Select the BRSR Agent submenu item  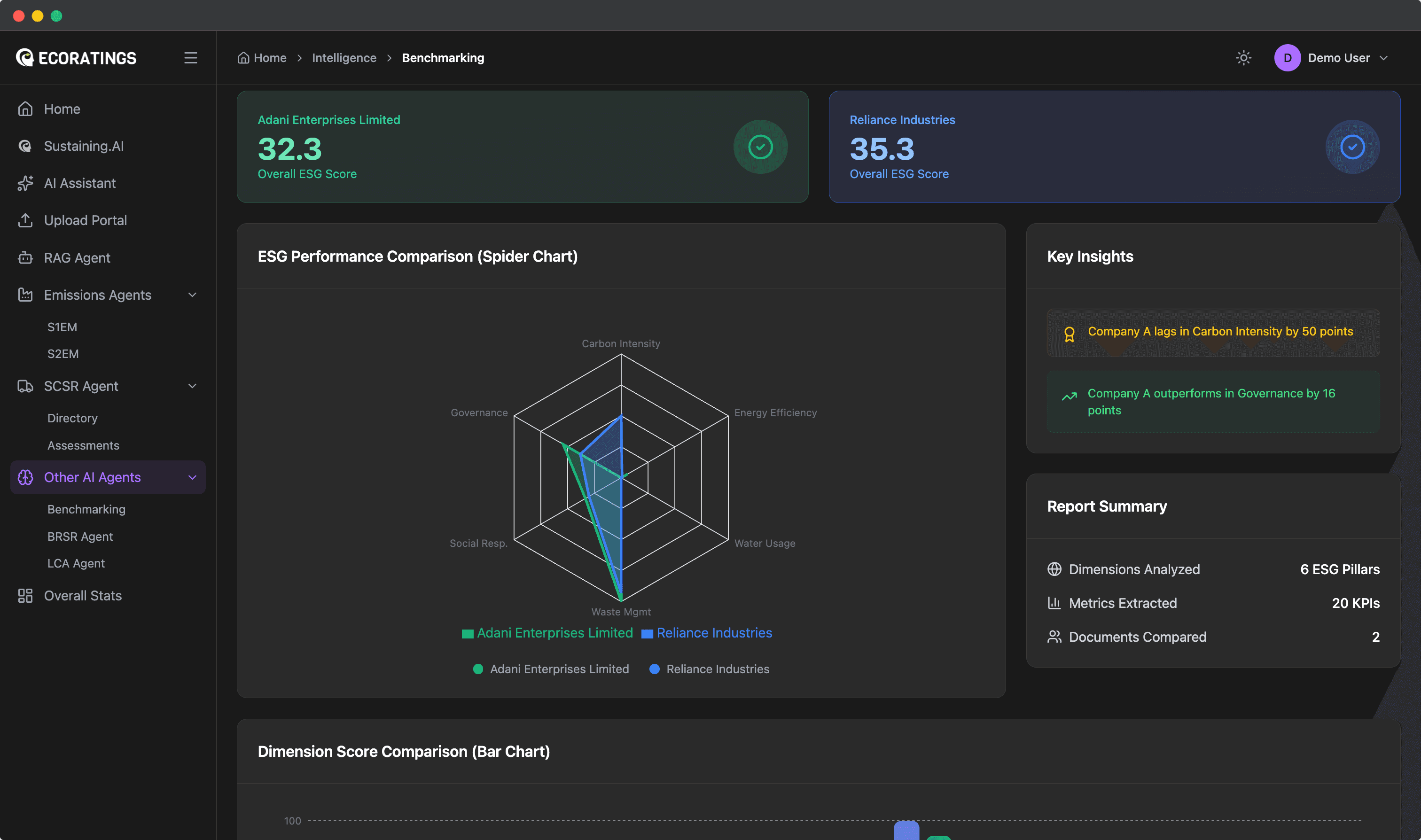click(80, 536)
